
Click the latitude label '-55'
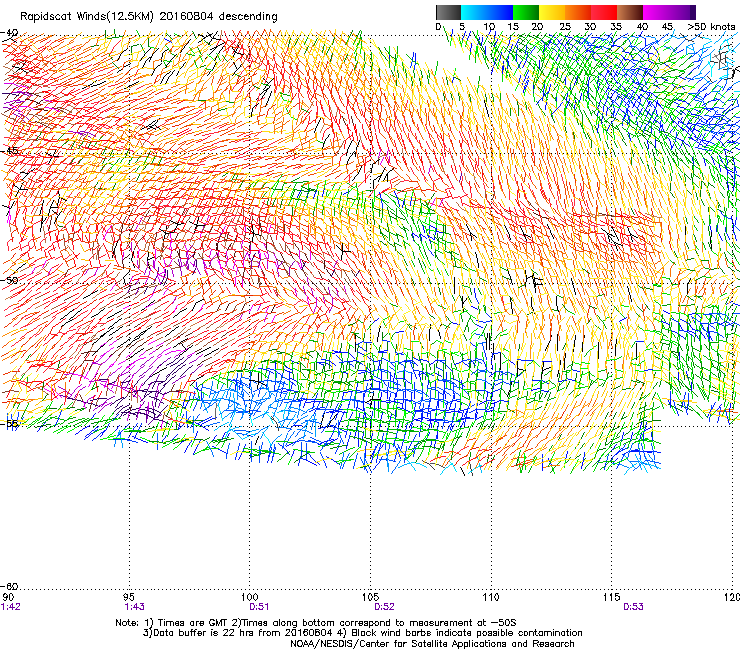point(9,424)
